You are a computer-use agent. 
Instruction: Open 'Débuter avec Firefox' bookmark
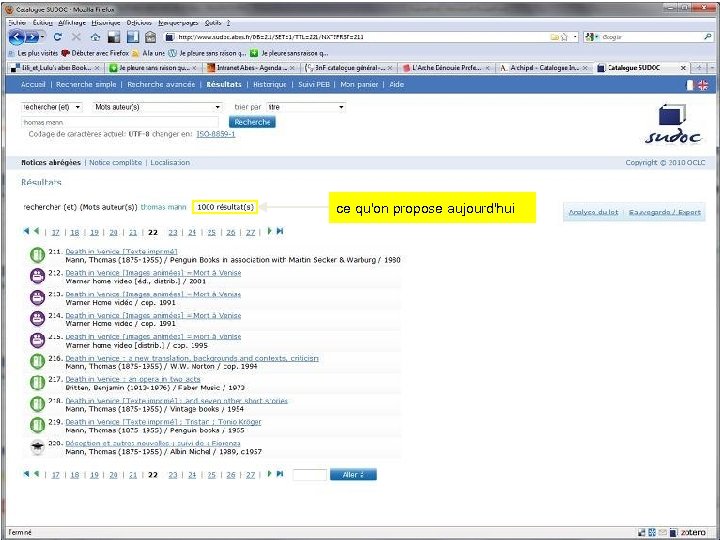[96, 53]
